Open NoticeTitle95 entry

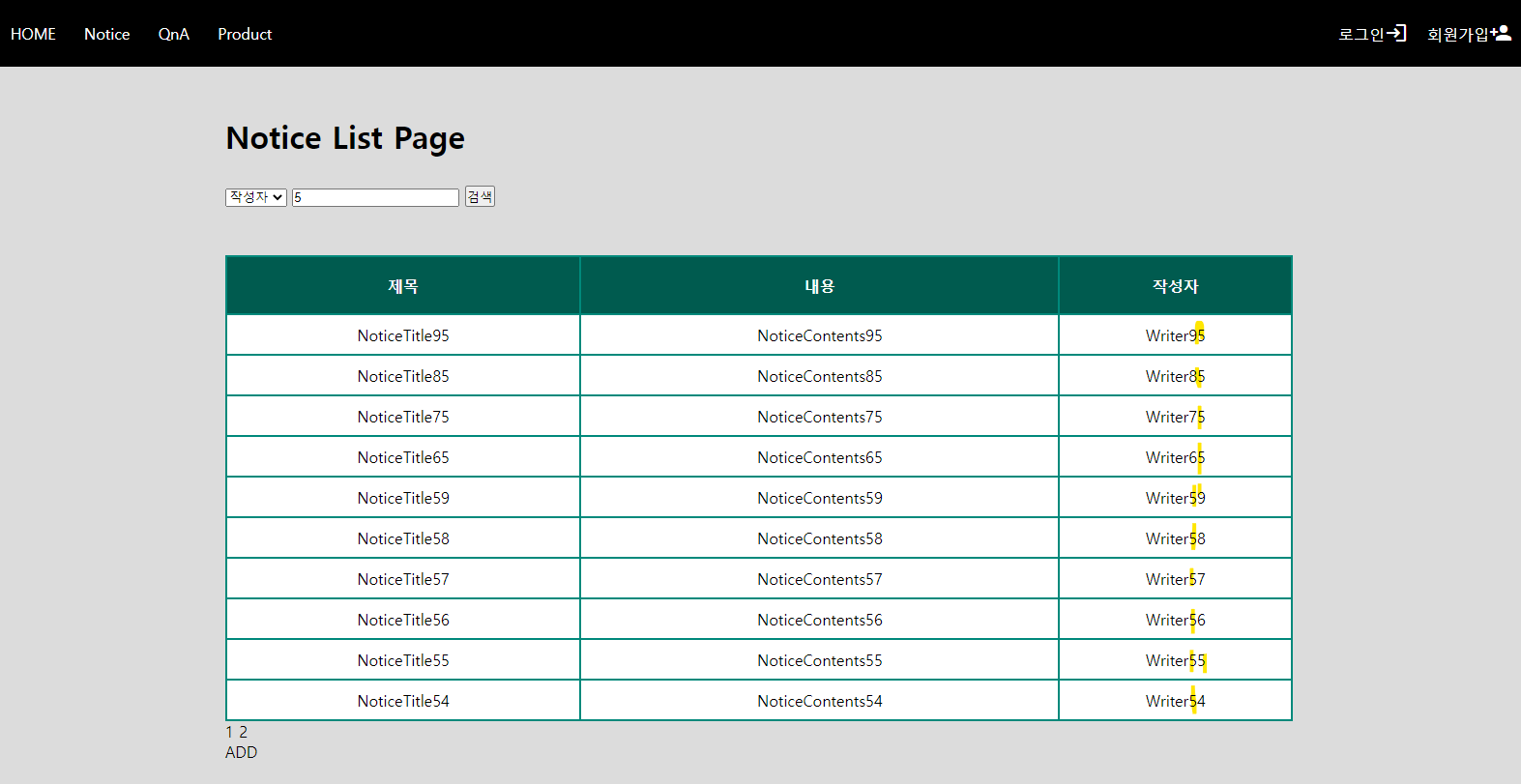pyautogui.click(x=403, y=335)
